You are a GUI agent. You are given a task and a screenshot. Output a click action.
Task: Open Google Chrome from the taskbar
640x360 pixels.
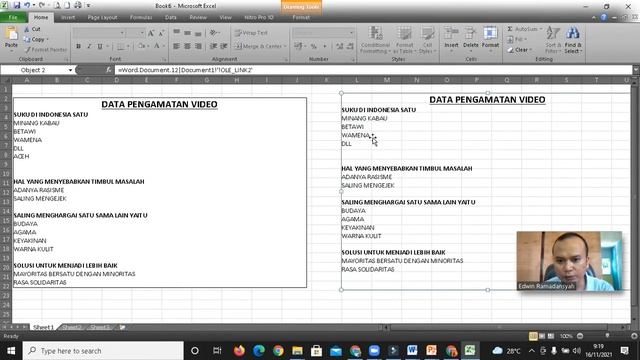coord(278,351)
